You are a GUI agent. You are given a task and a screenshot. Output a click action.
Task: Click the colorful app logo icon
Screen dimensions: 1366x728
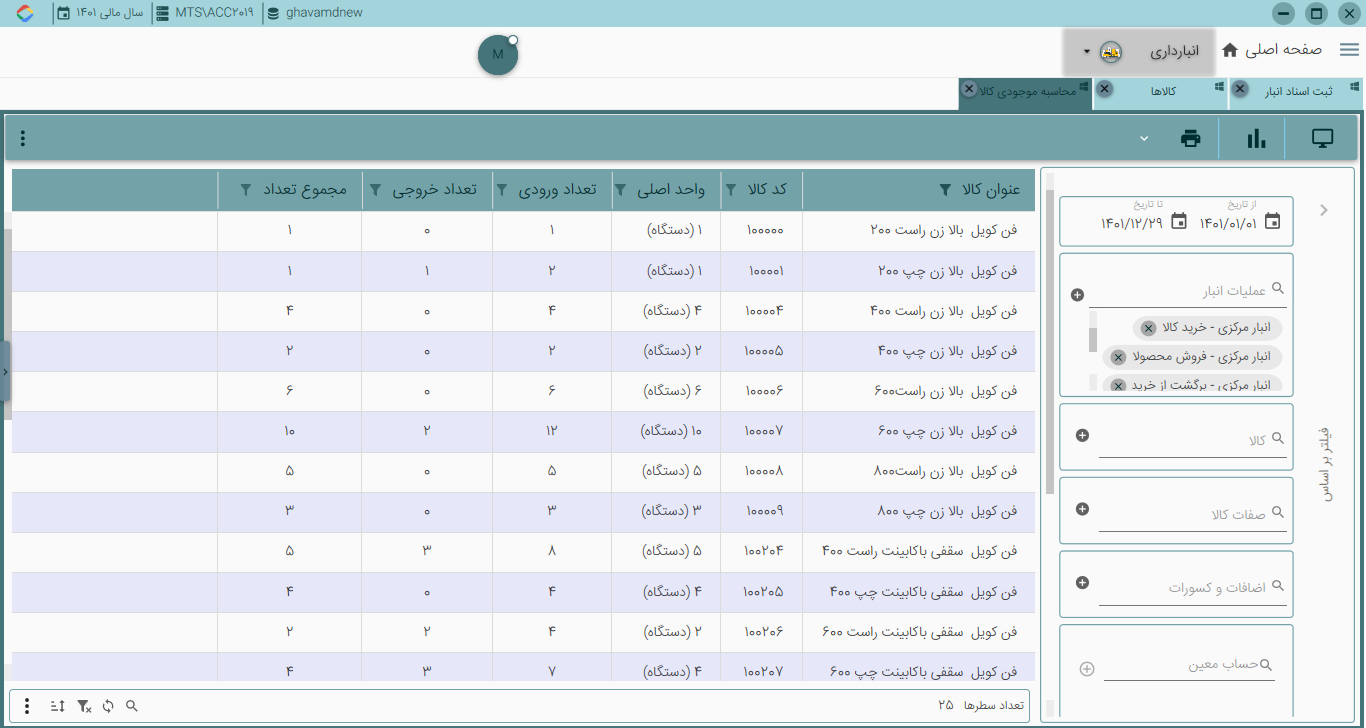[x=27, y=14]
